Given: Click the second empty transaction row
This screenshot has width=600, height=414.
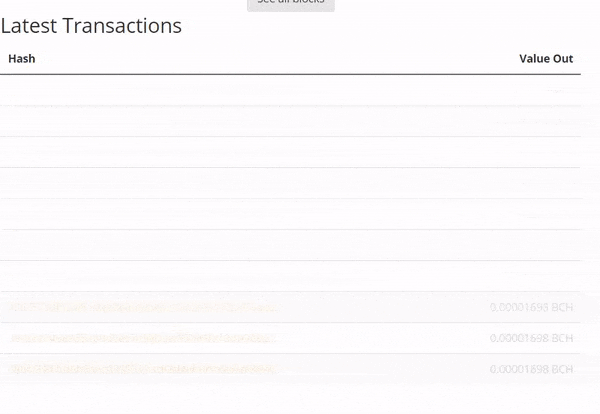Looking at the screenshot, I should [290, 121].
